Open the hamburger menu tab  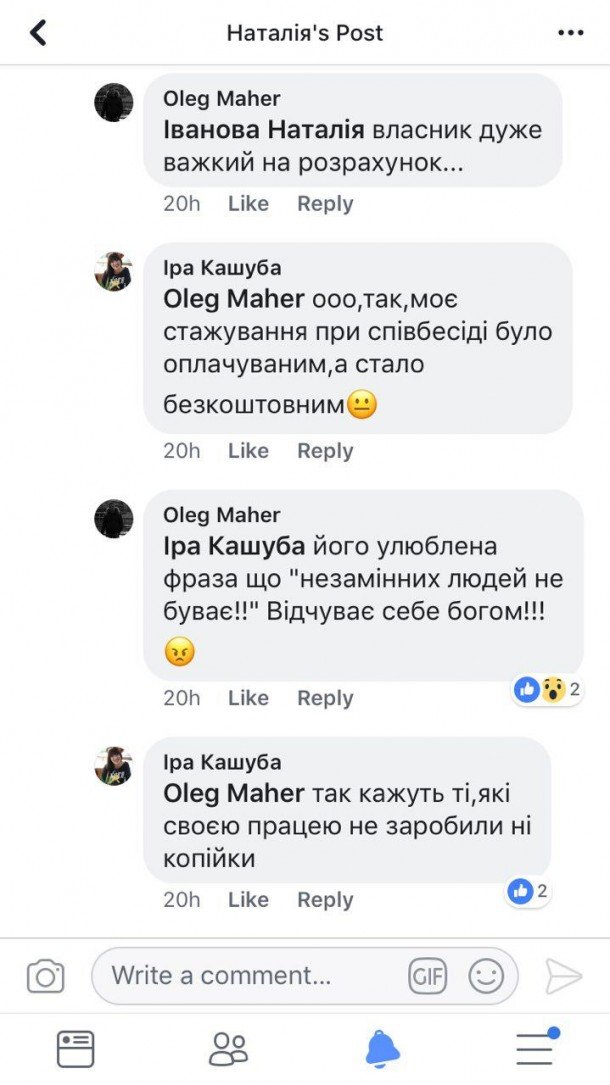click(536, 1048)
